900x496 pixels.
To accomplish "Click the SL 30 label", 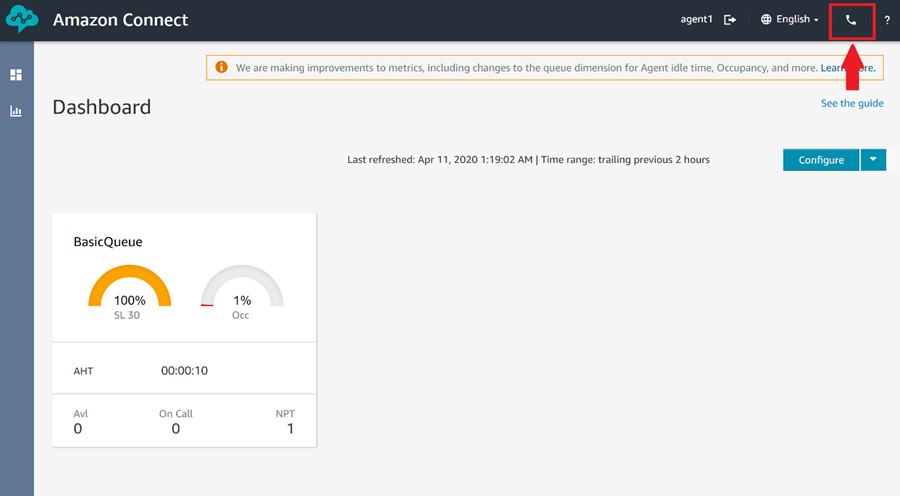I will (127, 315).
